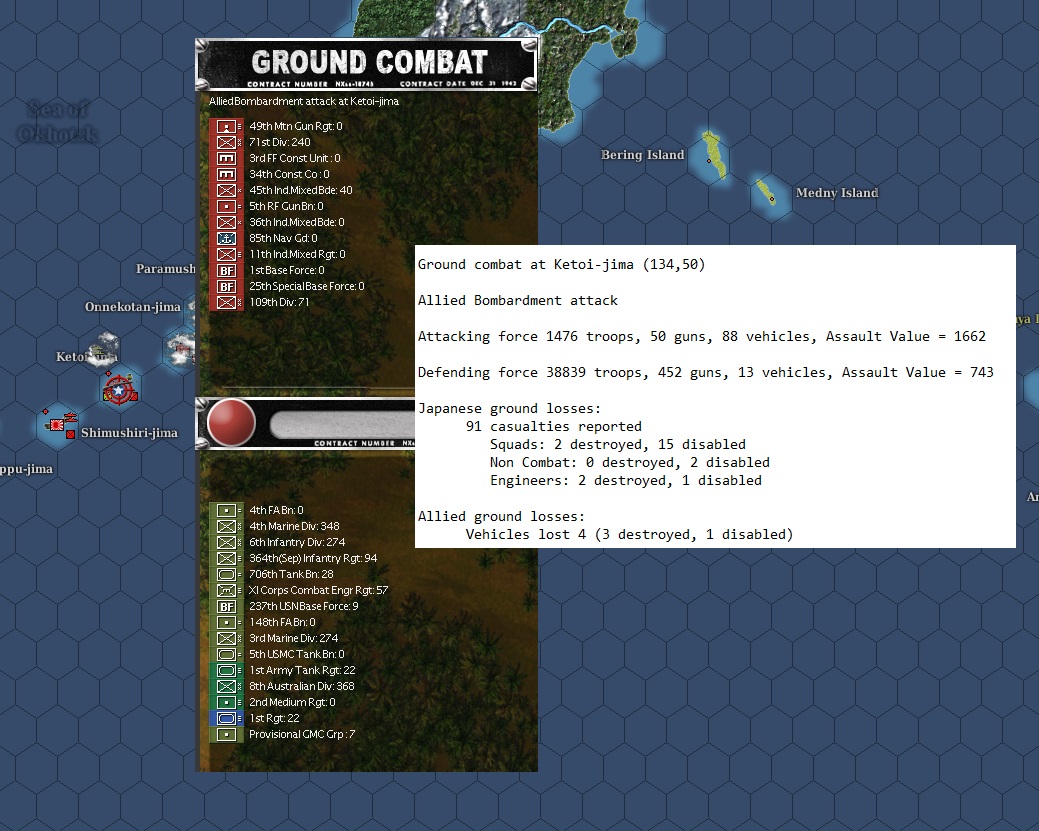Click the 'Attacking force 1476 troops' report line
Viewport: 1039px width, 831px height.
702,337
